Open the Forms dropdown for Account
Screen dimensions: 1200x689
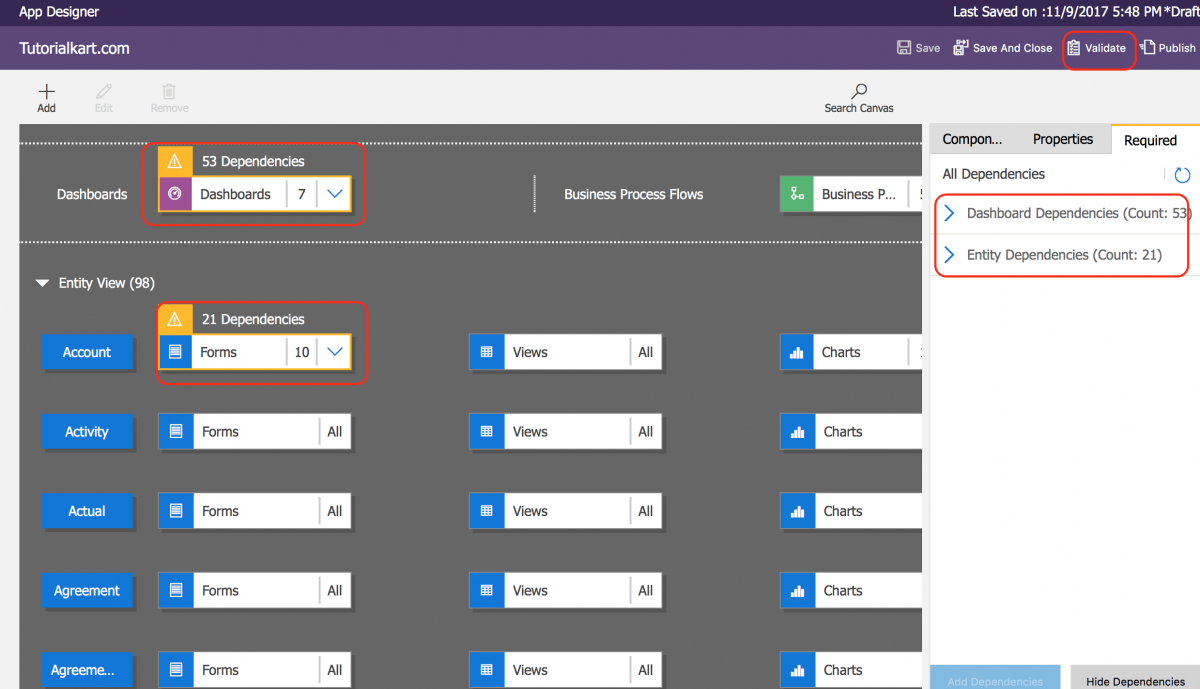[x=335, y=352]
